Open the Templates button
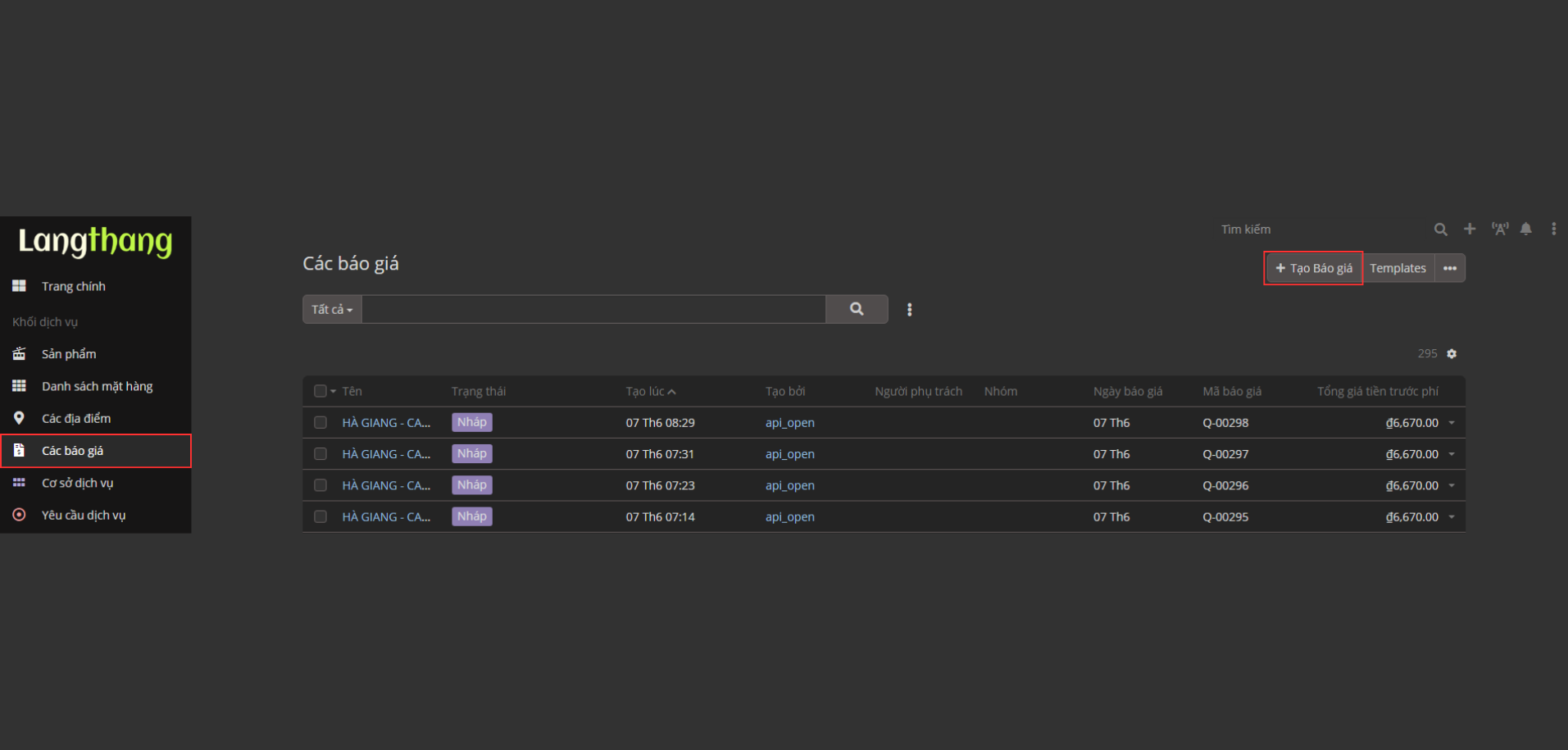This screenshot has height=750, width=1568. tap(1398, 269)
